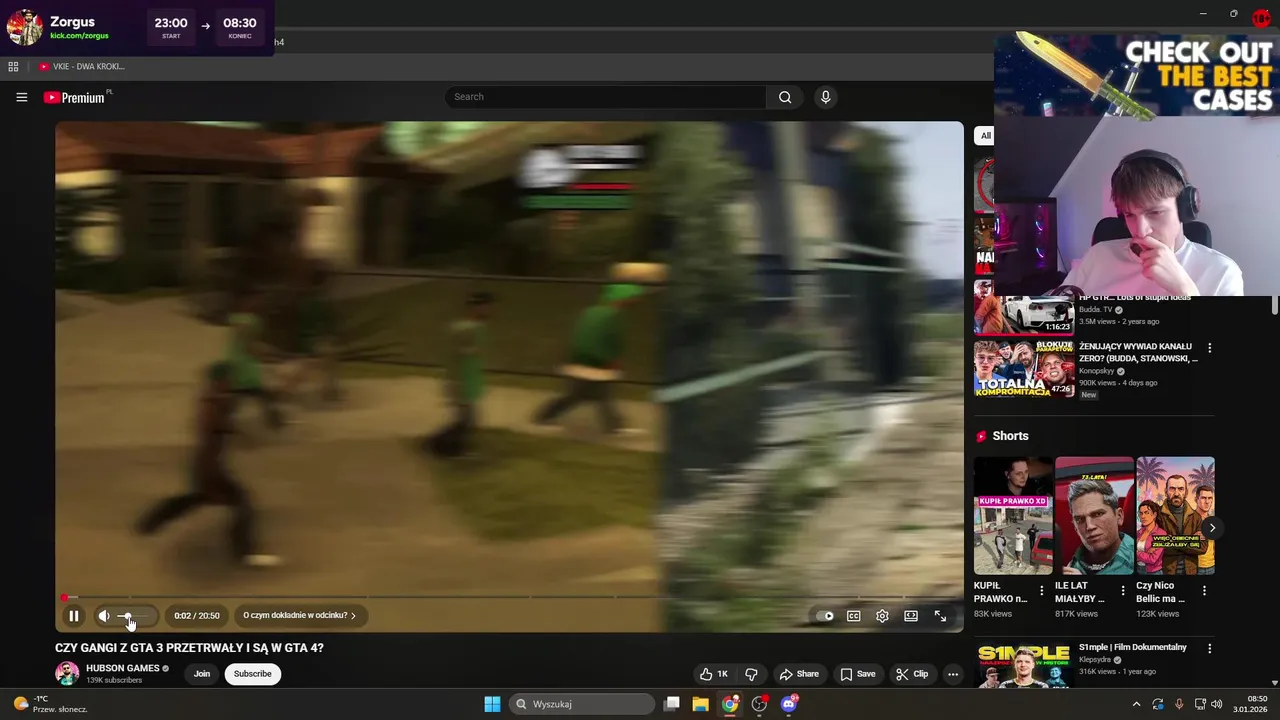Subscribe to HUBSON GAMES channel

pyautogui.click(x=252, y=674)
